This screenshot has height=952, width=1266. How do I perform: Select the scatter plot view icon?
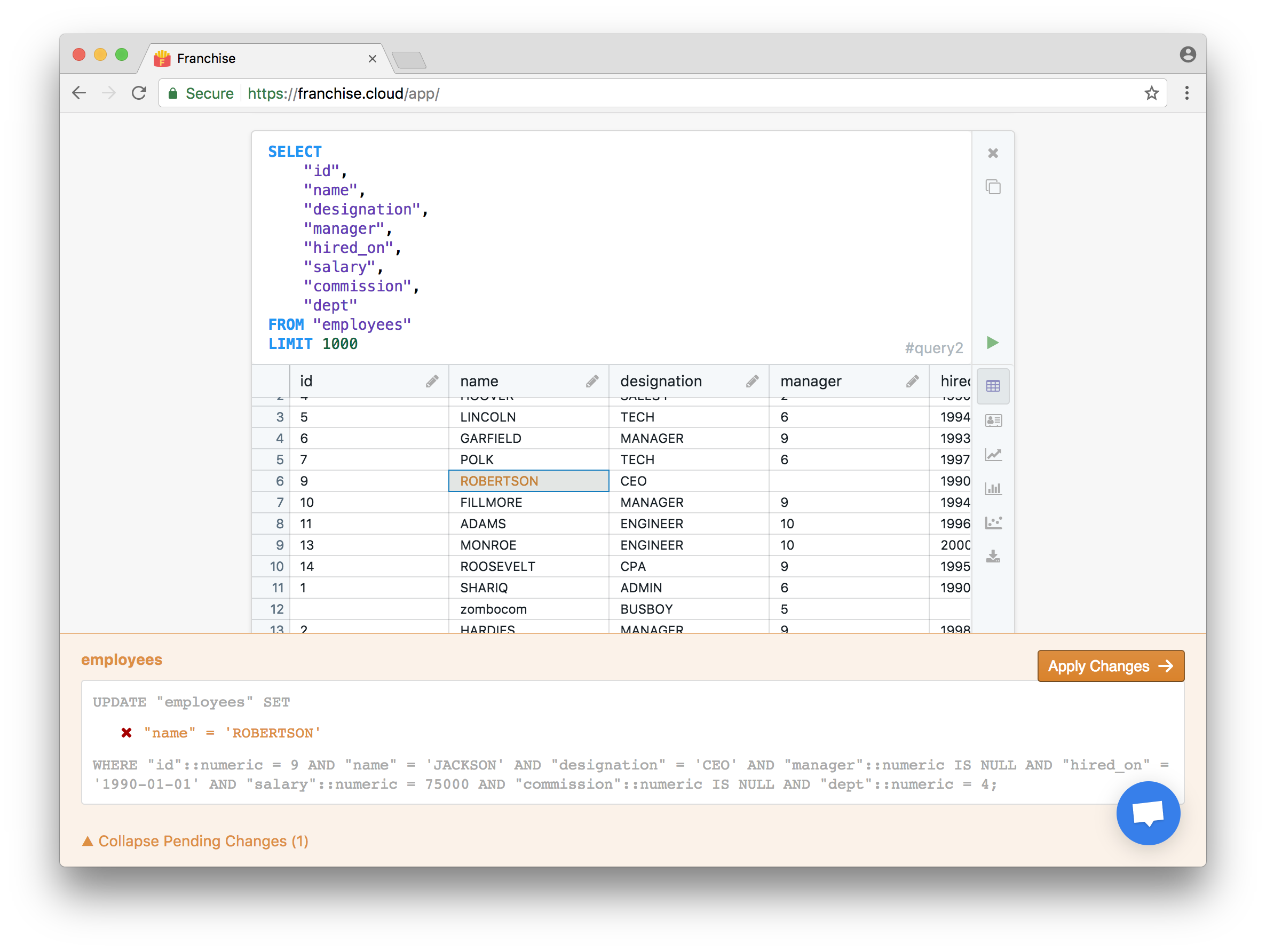click(x=993, y=522)
